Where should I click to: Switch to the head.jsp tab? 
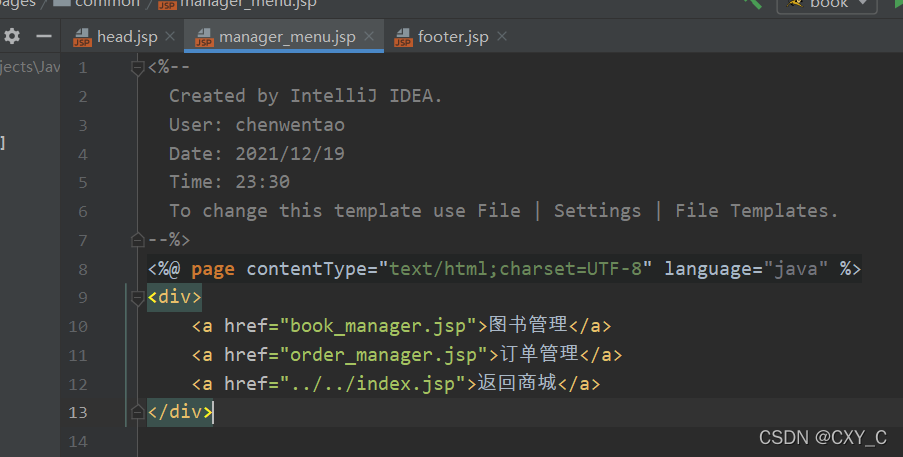click(x=127, y=37)
